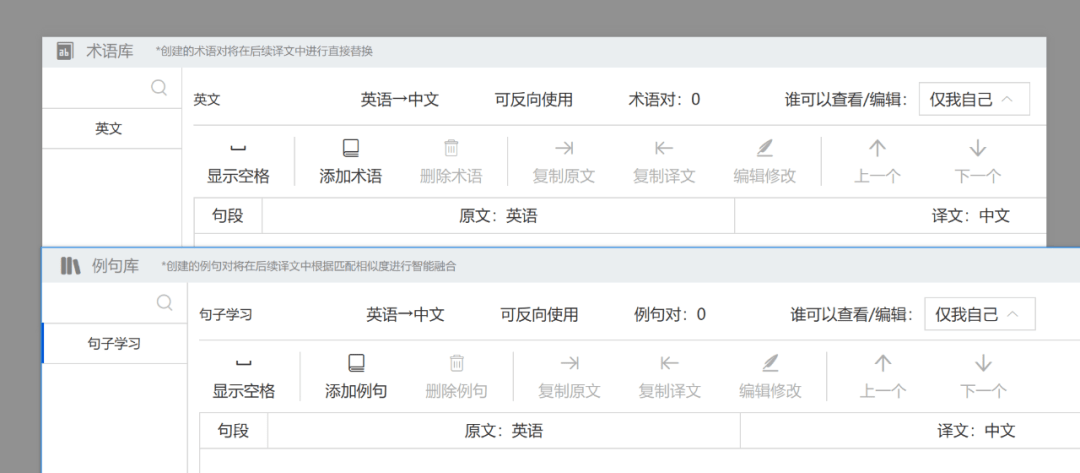Select the 句子学习 library in the sidebar
Viewport: 1080px width, 473px height.
(x=114, y=344)
